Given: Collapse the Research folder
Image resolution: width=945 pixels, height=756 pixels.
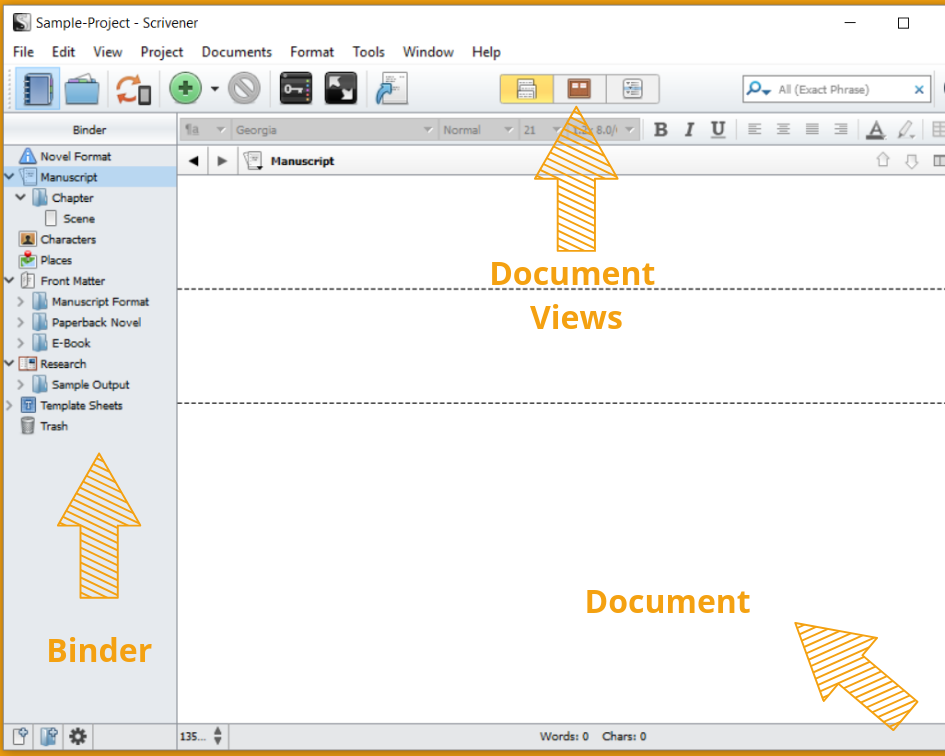Looking at the screenshot, I should pyautogui.click(x=10, y=364).
